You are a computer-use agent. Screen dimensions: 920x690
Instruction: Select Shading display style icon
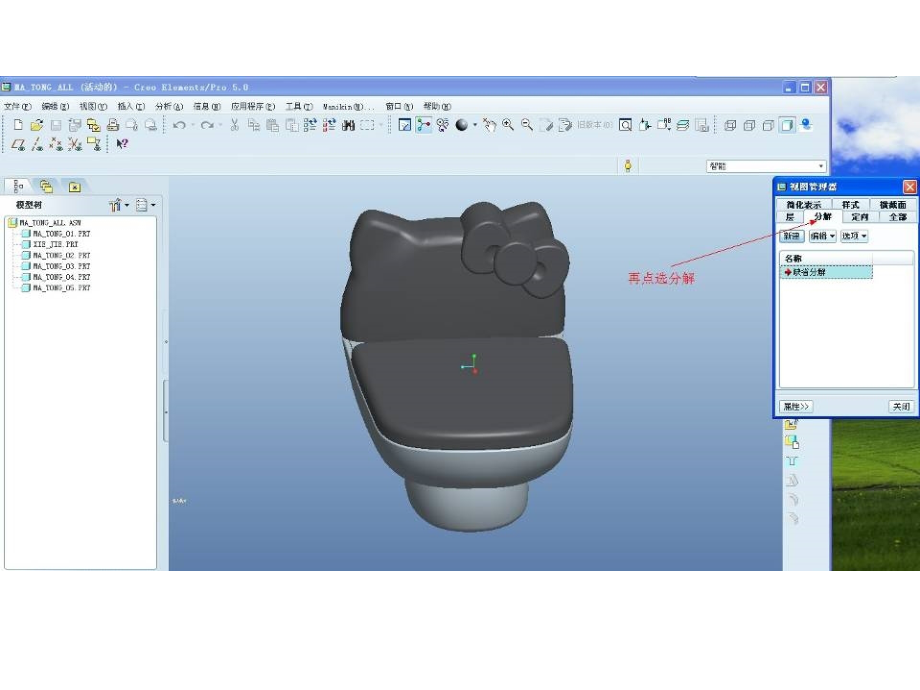coord(787,125)
